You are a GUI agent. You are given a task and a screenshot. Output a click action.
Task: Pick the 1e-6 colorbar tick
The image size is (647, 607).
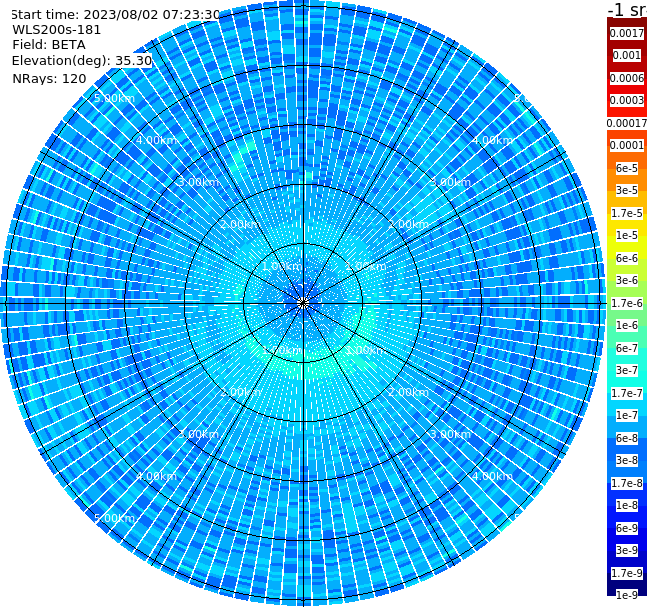tap(627, 325)
